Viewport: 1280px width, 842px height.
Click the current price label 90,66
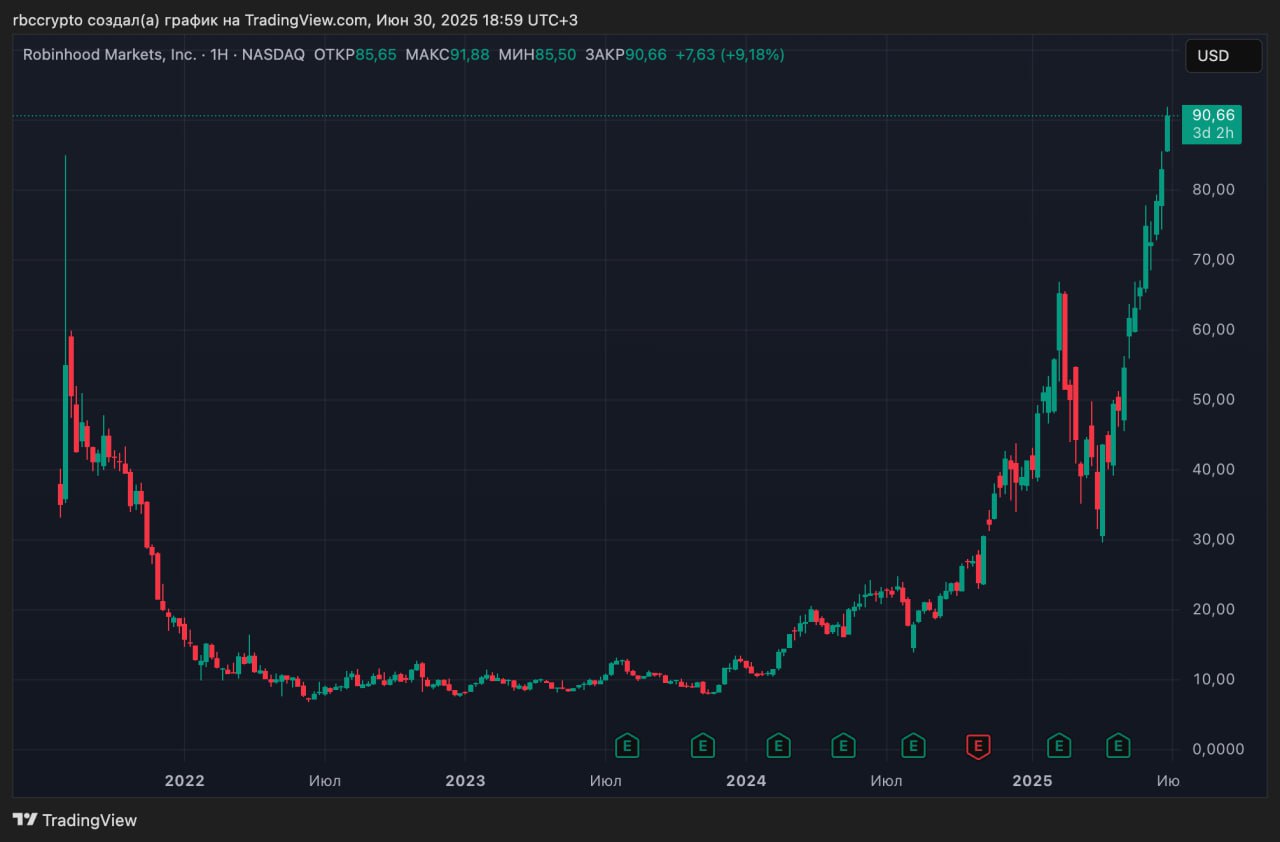click(1213, 115)
